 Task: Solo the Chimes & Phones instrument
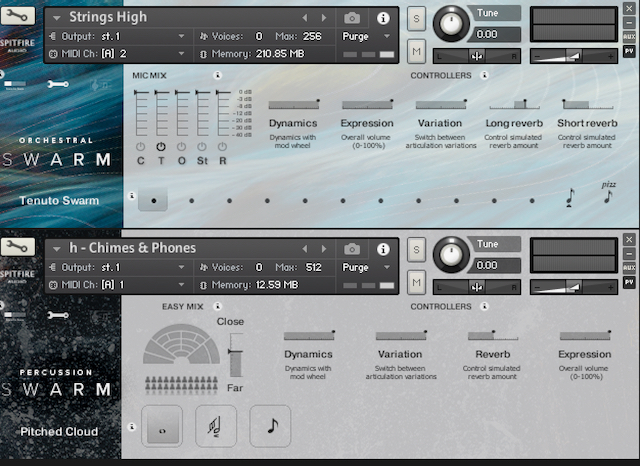click(x=416, y=250)
